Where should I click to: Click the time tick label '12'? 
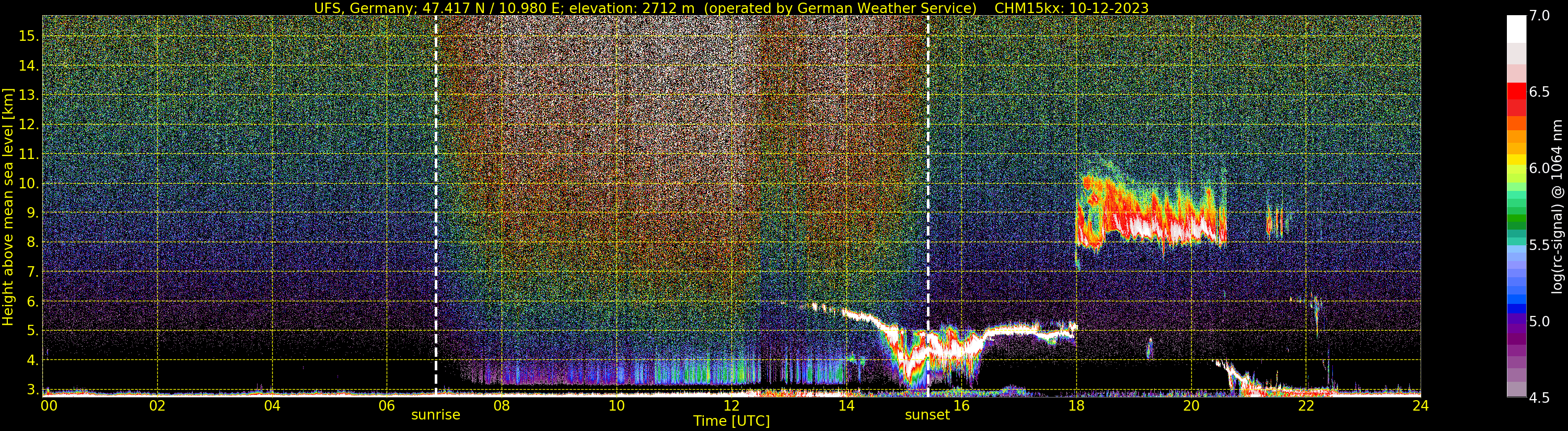click(x=731, y=405)
